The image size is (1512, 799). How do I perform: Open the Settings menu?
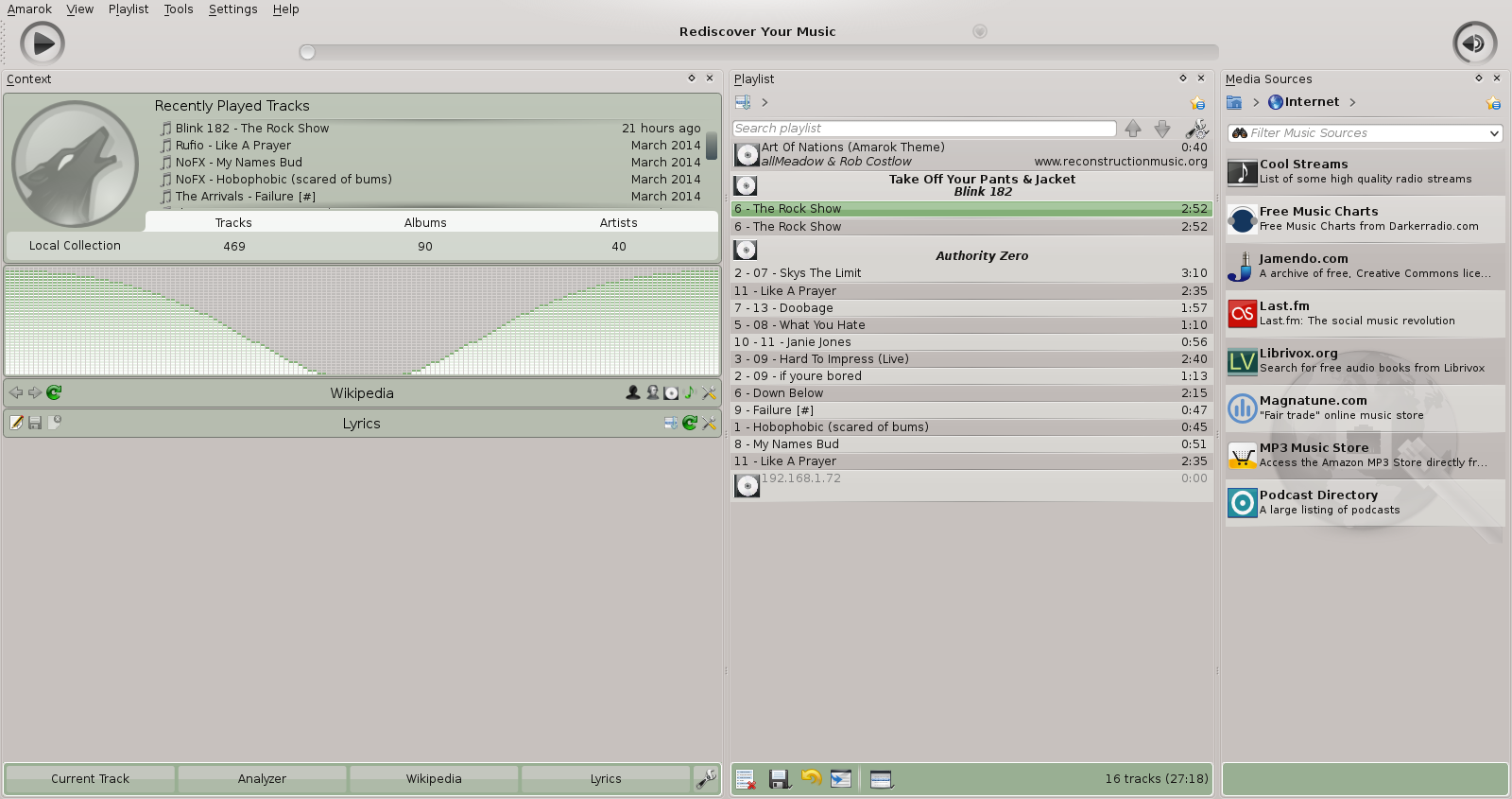(232, 9)
